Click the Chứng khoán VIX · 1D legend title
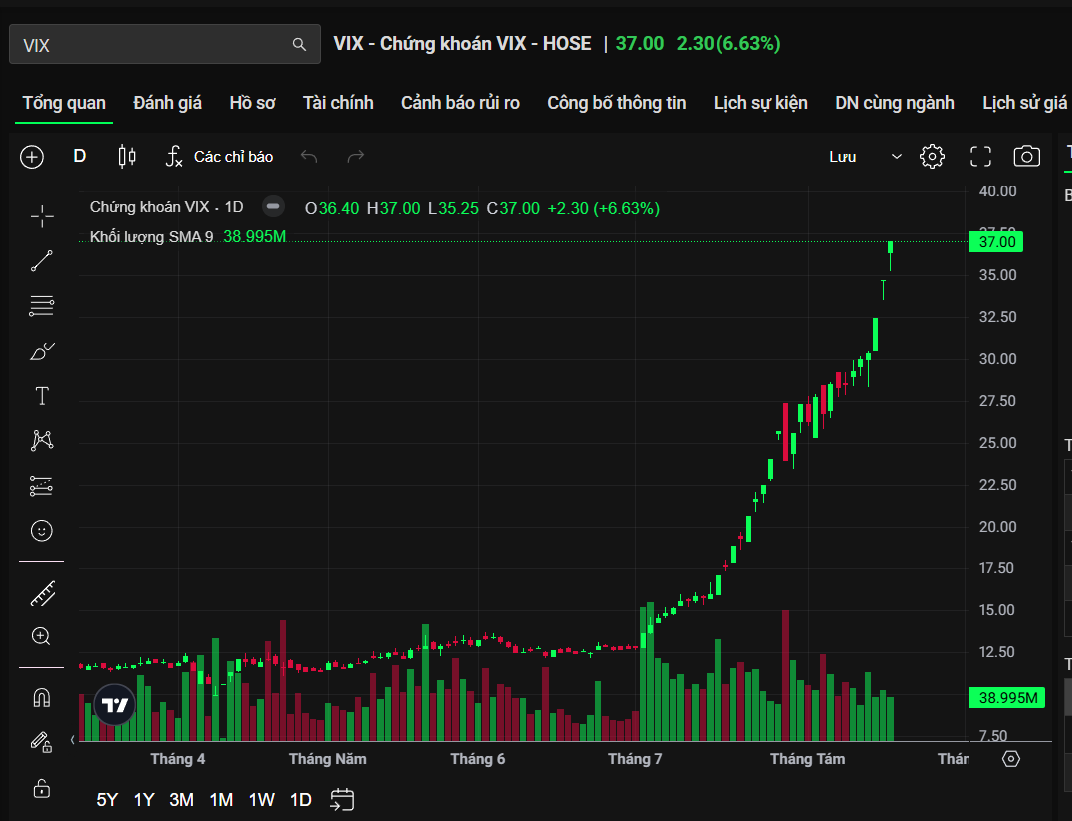The image size is (1072, 821). tap(167, 207)
